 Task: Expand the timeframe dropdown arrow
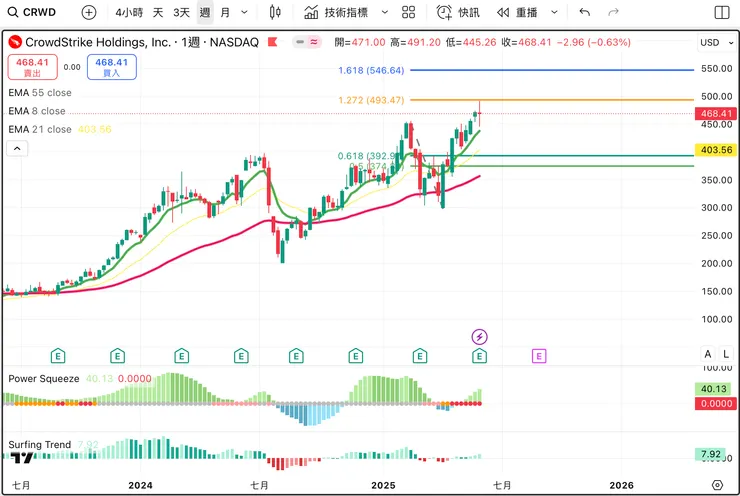click(x=244, y=12)
